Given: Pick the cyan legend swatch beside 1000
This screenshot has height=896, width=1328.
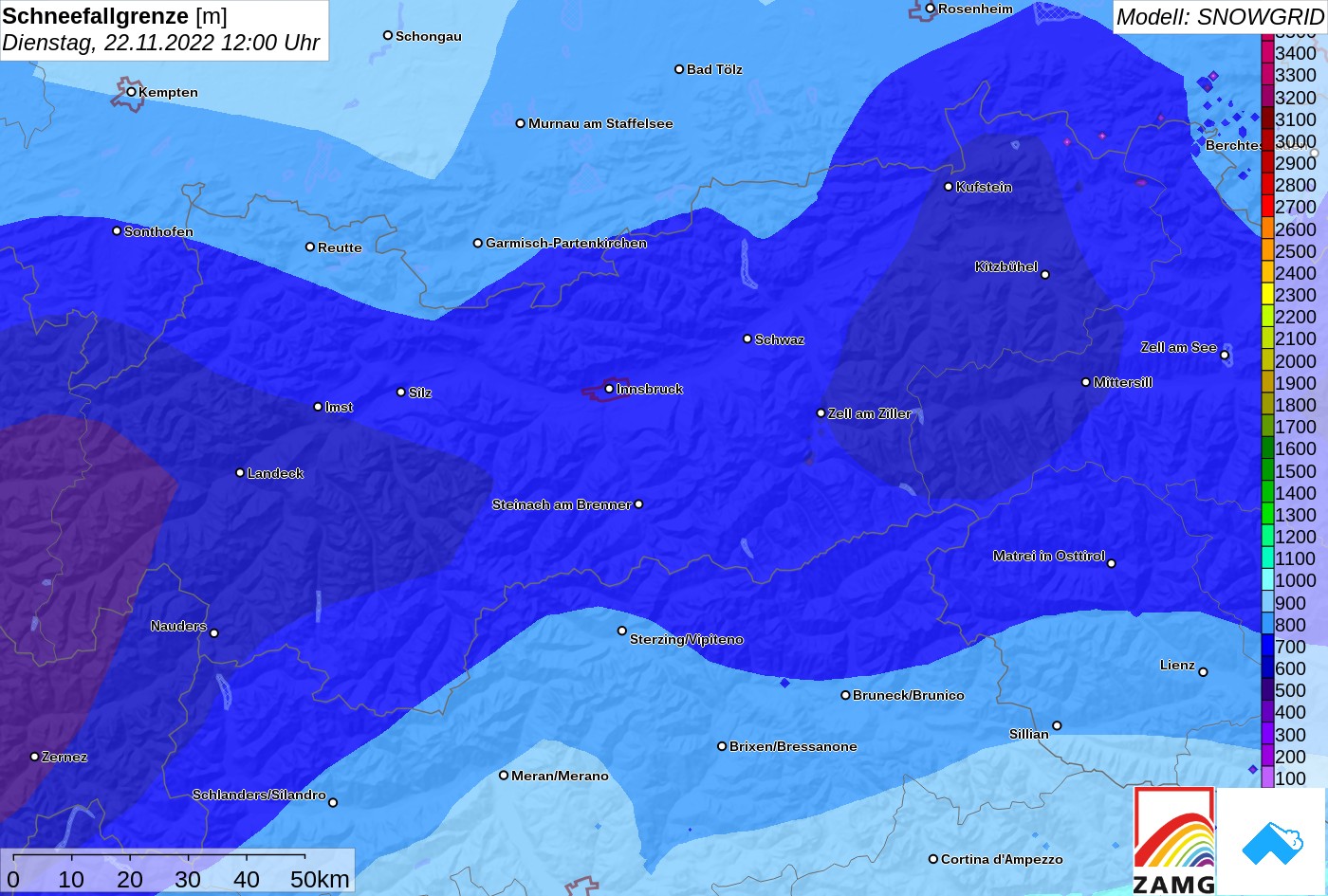Looking at the screenshot, I should [1267, 580].
